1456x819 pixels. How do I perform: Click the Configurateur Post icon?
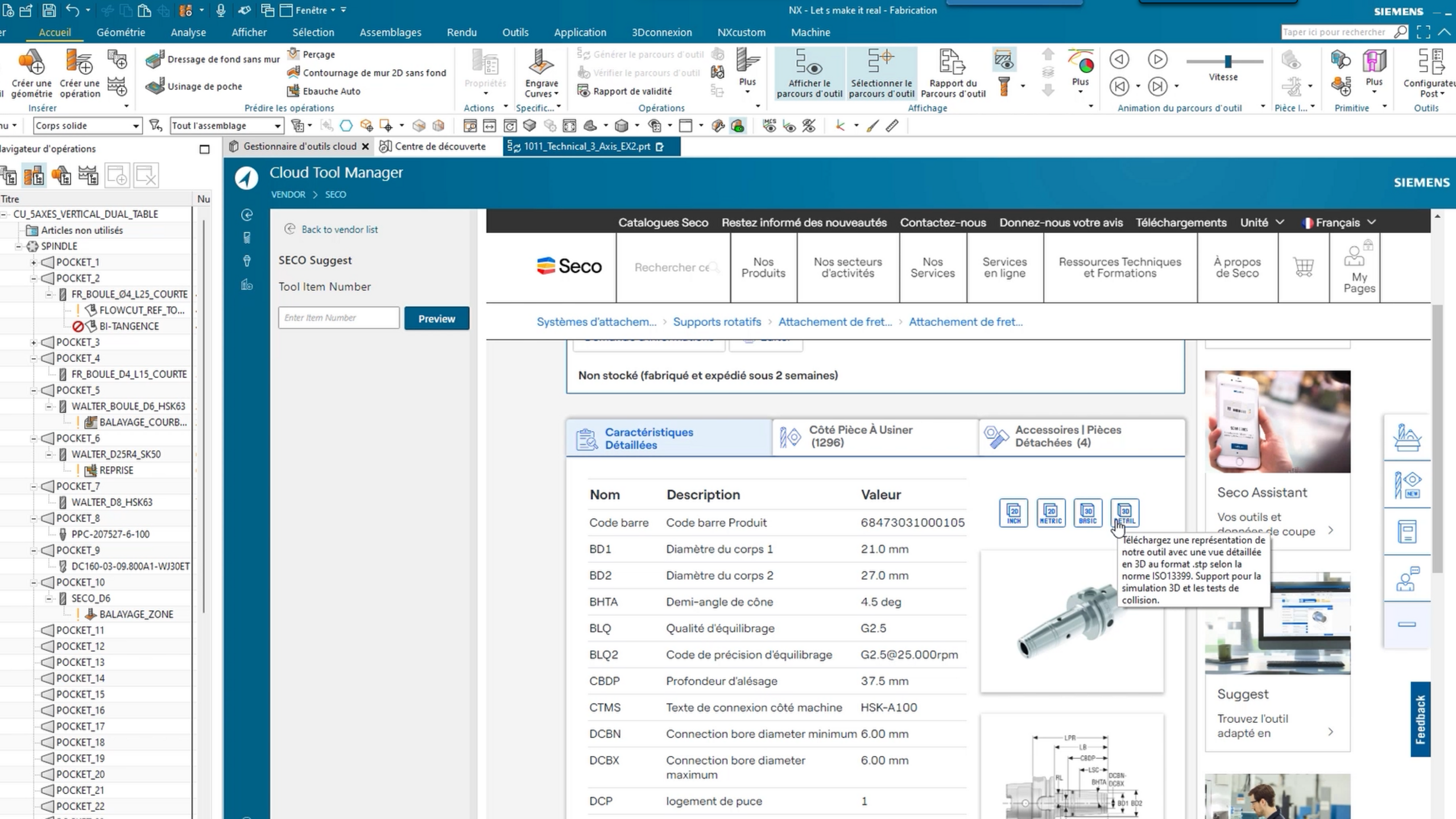tap(1430, 63)
